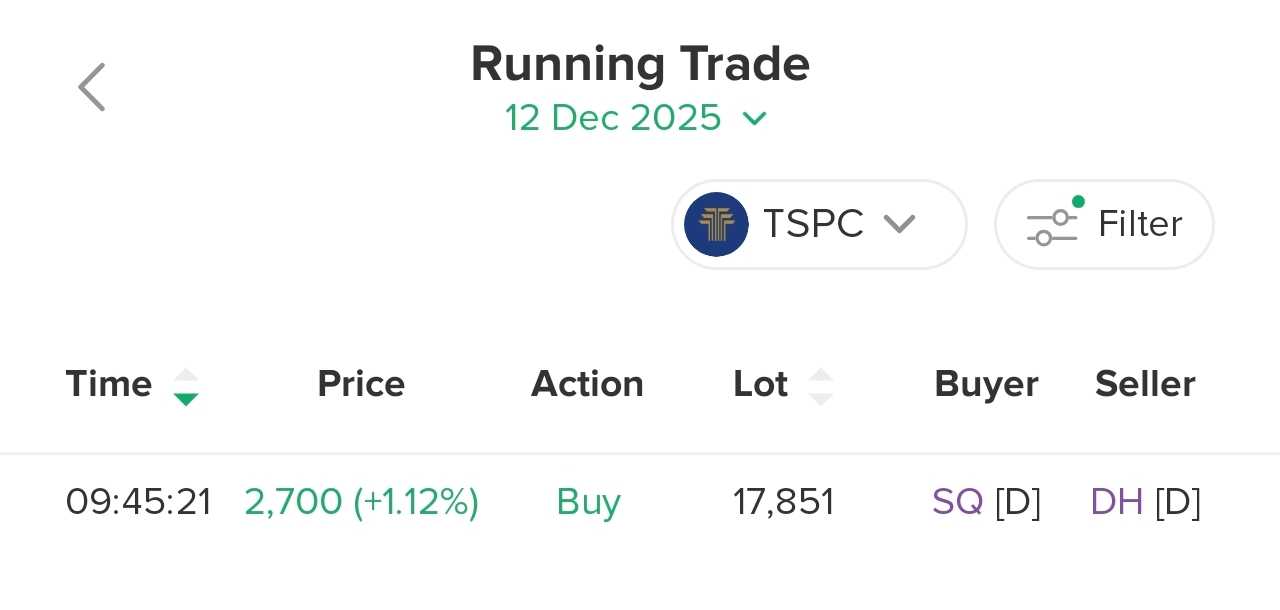Select the 12 Dec 2025 date
Screen dimensions: 1280x610
coord(613,118)
